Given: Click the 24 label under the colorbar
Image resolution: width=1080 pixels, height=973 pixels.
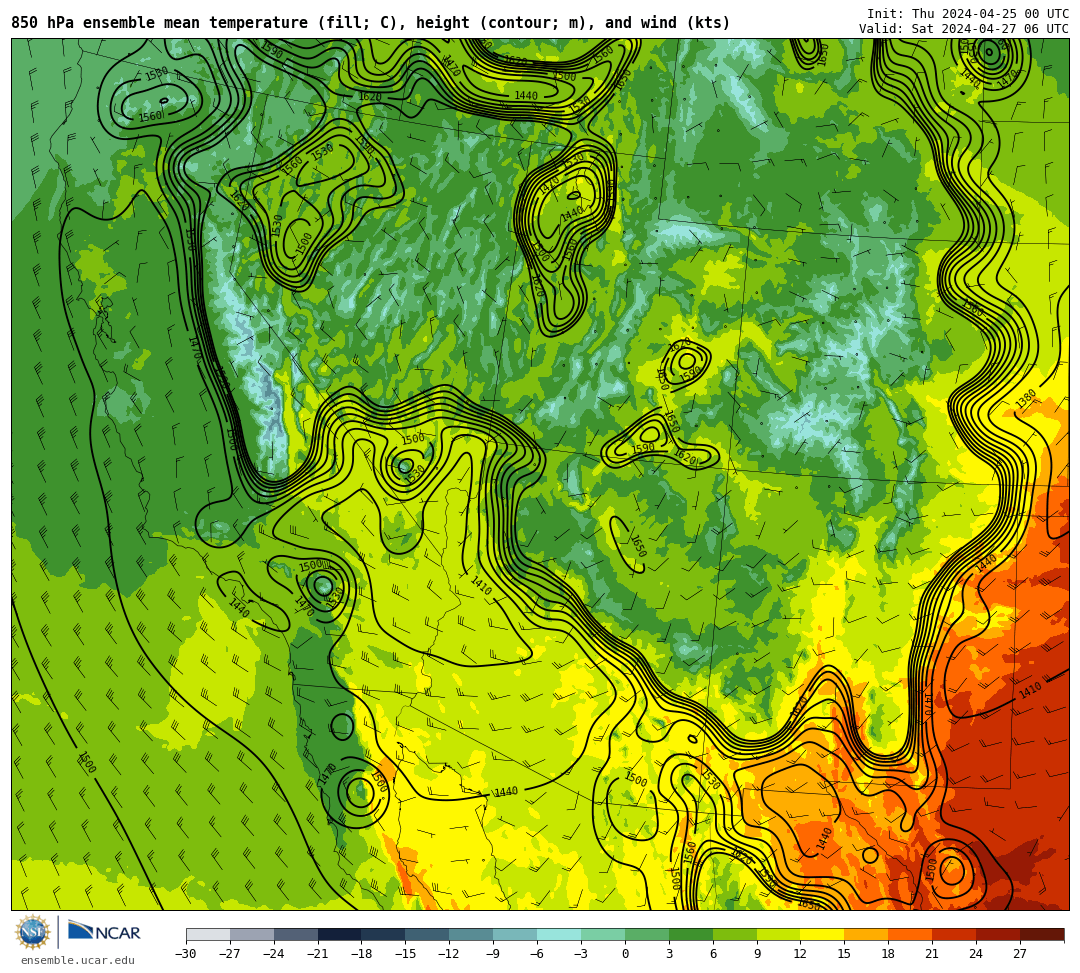Looking at the screenshot, I should click(976, 954).
